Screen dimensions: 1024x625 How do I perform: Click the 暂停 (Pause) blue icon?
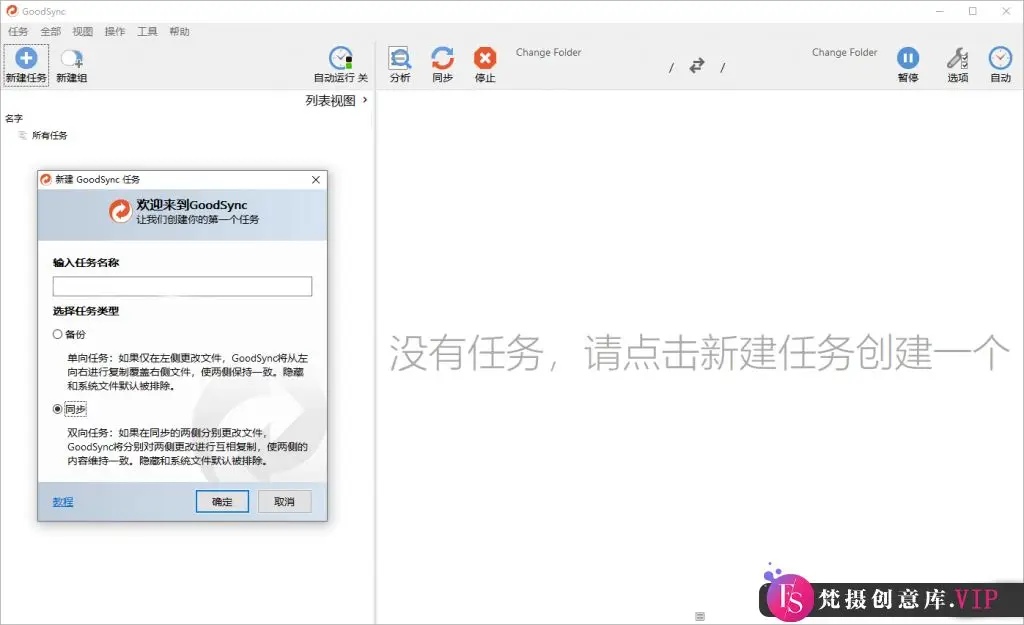click(908, 58)
